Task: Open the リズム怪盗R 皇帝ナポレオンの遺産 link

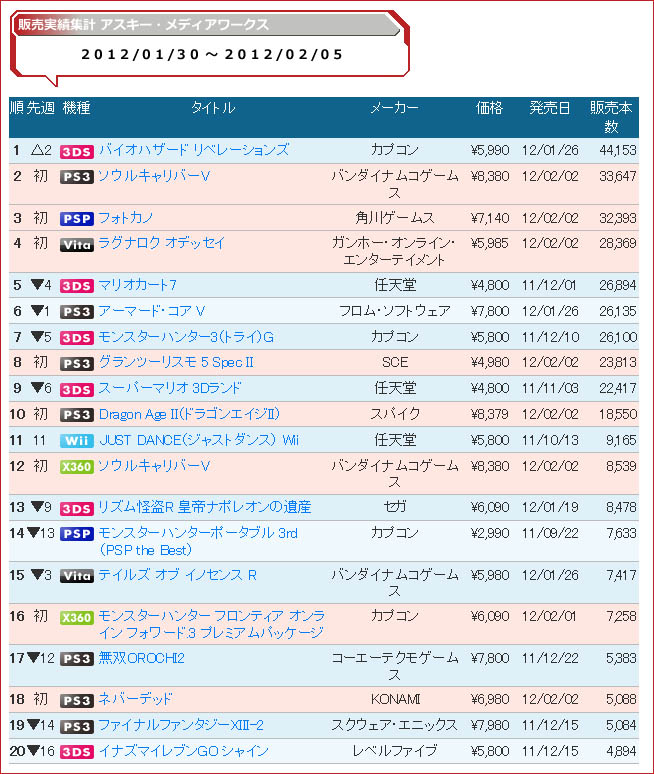Action: pyautogui.click(x=204, y=507)
